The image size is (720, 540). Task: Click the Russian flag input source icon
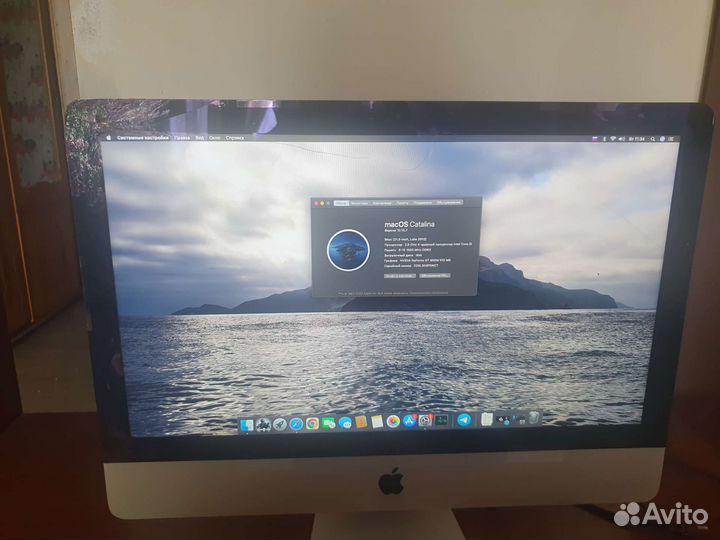click(x=595, y=139)
